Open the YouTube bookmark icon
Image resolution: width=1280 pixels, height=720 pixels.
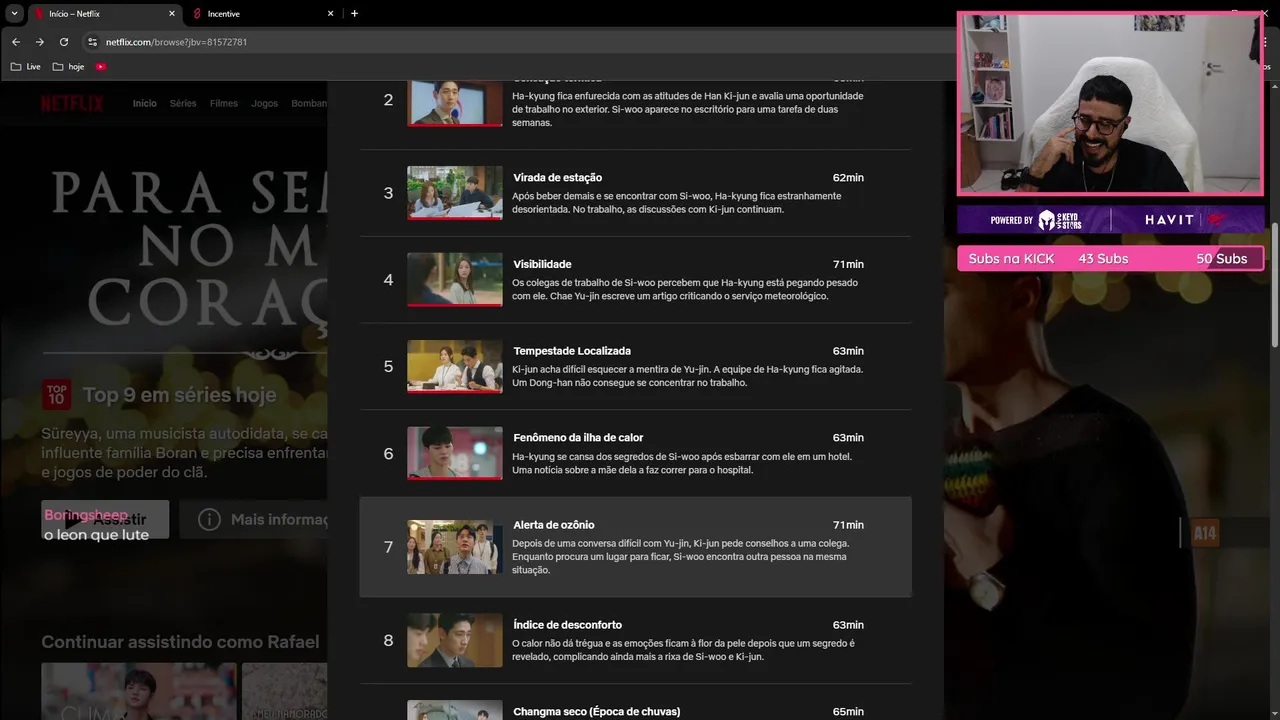(x=101, y=66)
